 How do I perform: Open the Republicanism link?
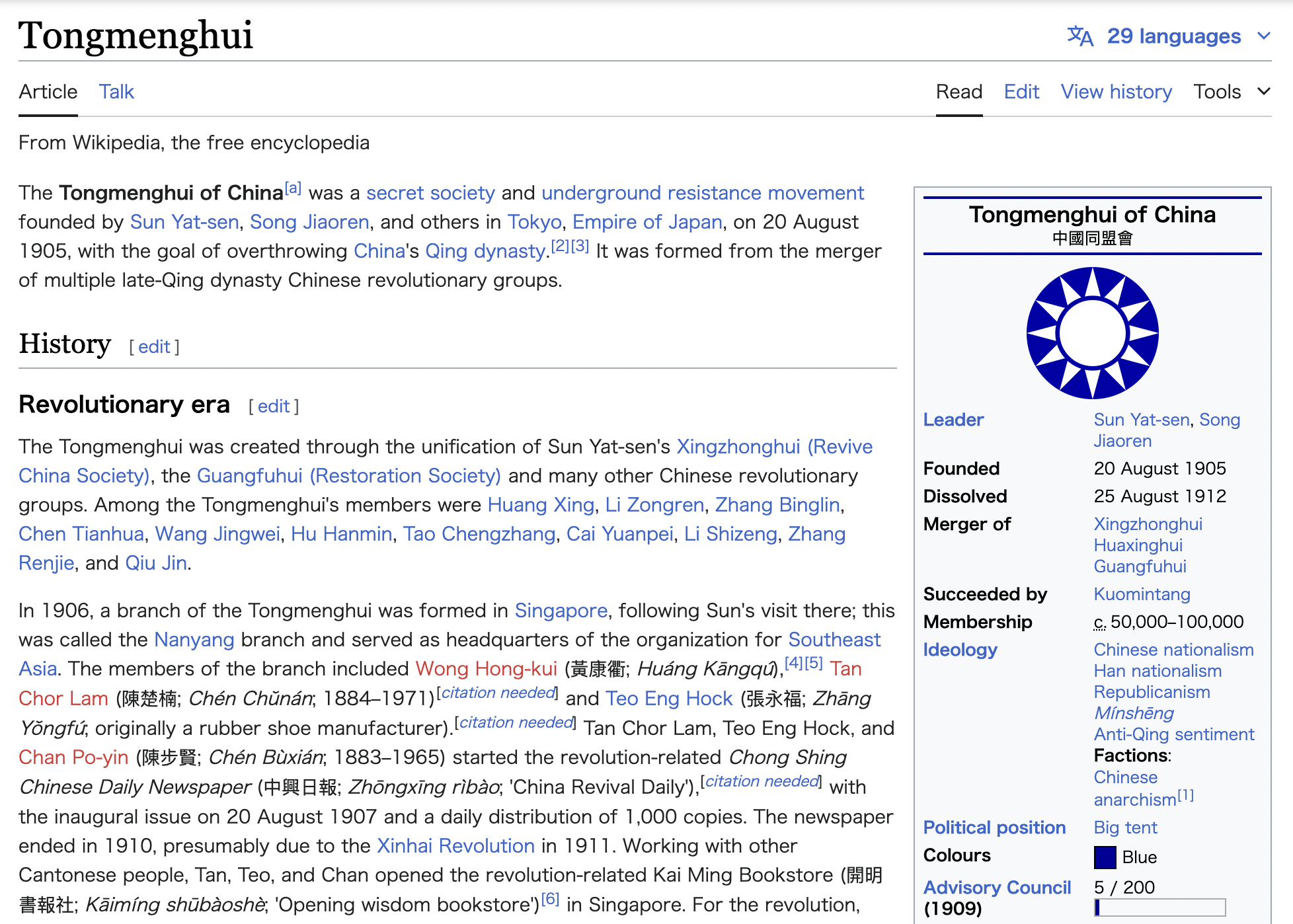(x=1152, y=692)
